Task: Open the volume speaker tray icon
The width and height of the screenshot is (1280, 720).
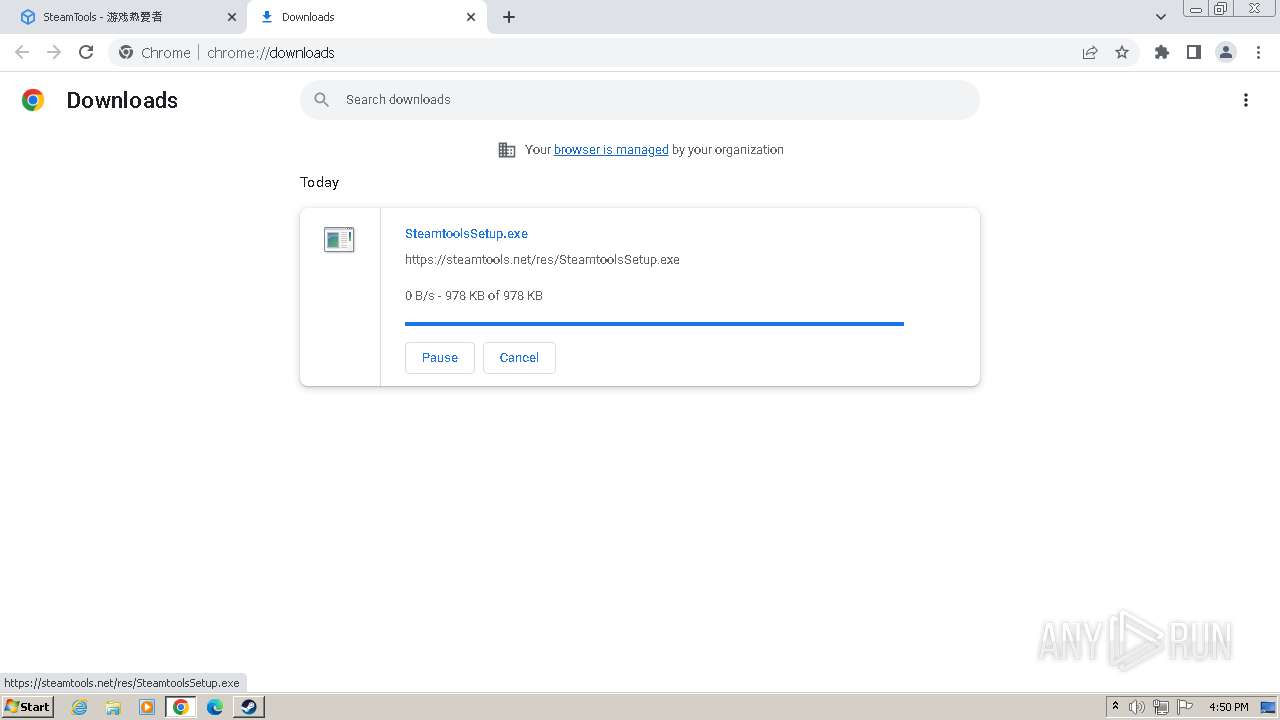Action: pos(1137,707)
